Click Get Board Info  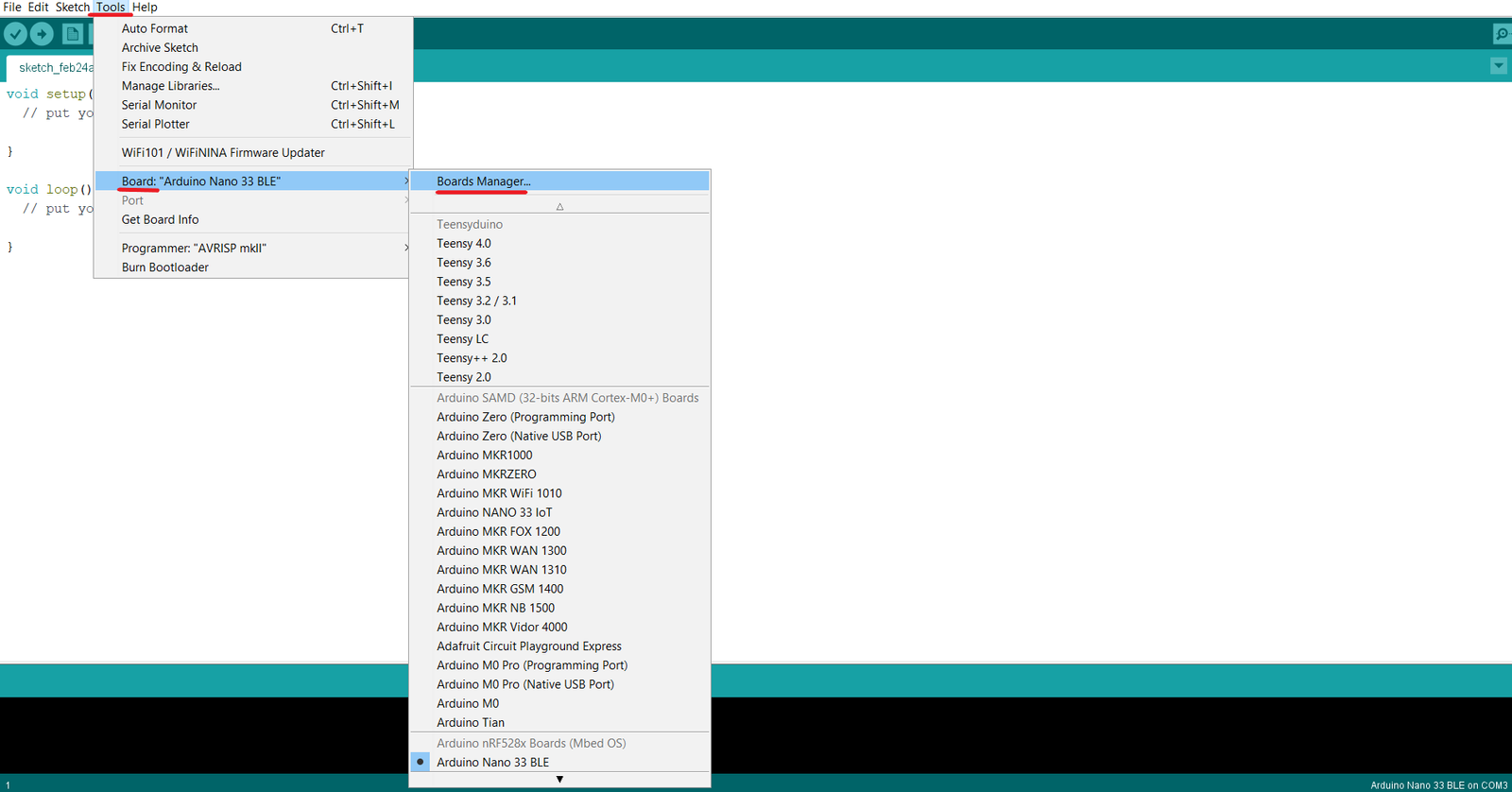pos(161,220)
